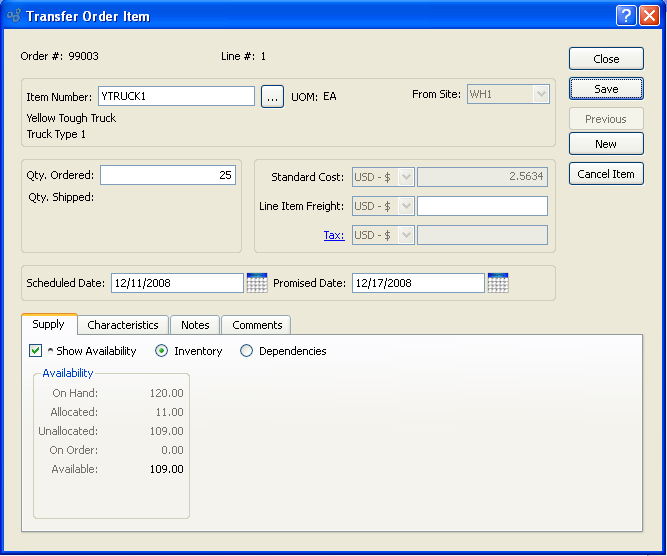The height and width of the screenshot is (556, 667).
Task: Toggle the Show Availability checkbox
Action: (36, 351)
